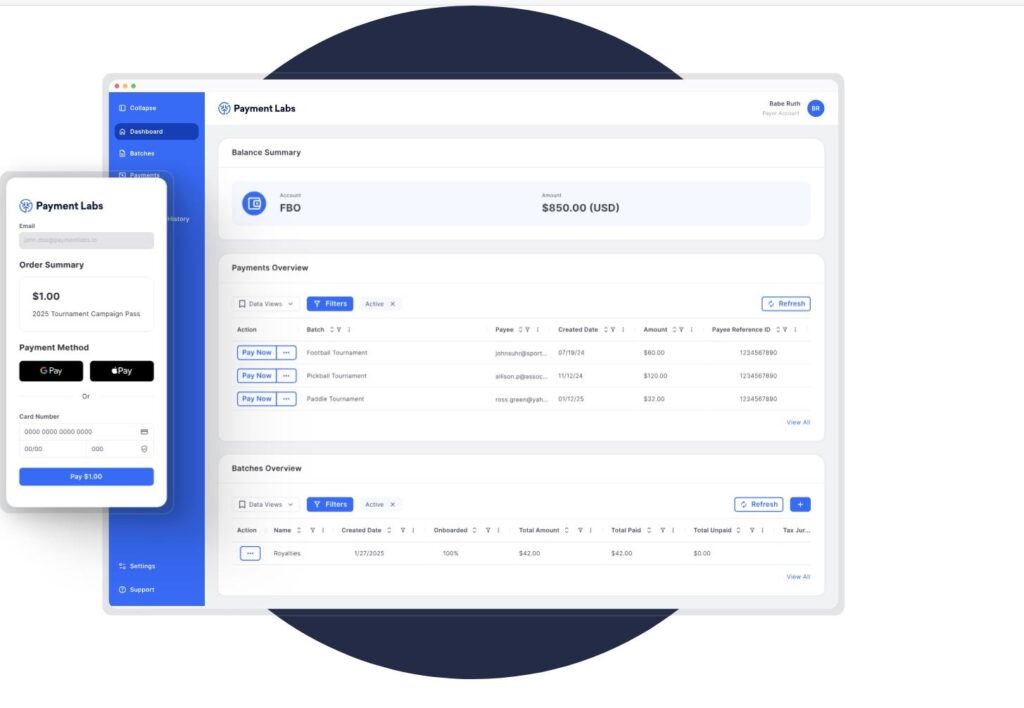Collapse the sidebar using the Collapse item
This screenshot has width=1024, height=708.
tap(138, 108)
